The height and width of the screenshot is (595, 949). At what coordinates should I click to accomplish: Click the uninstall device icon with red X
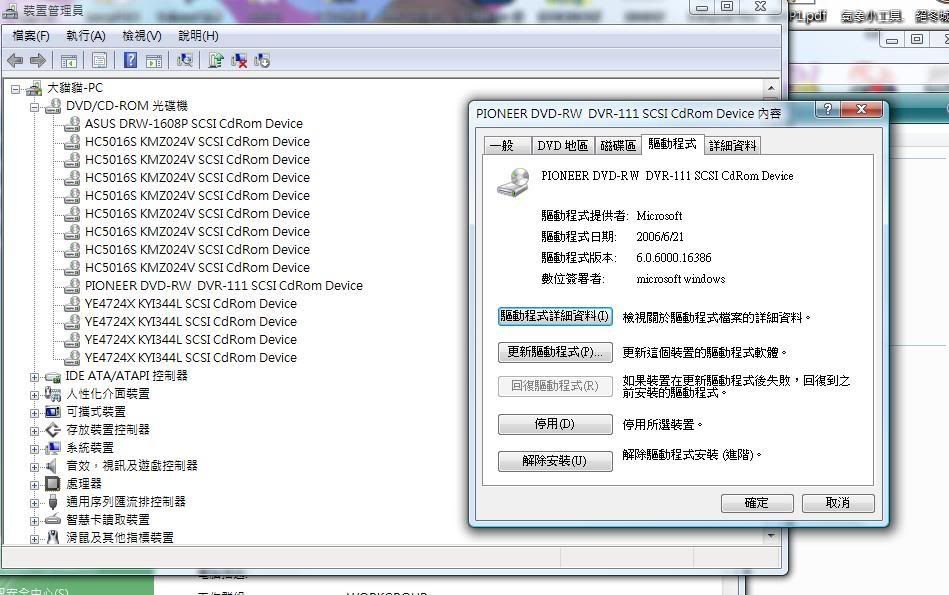tap(239, 60)
